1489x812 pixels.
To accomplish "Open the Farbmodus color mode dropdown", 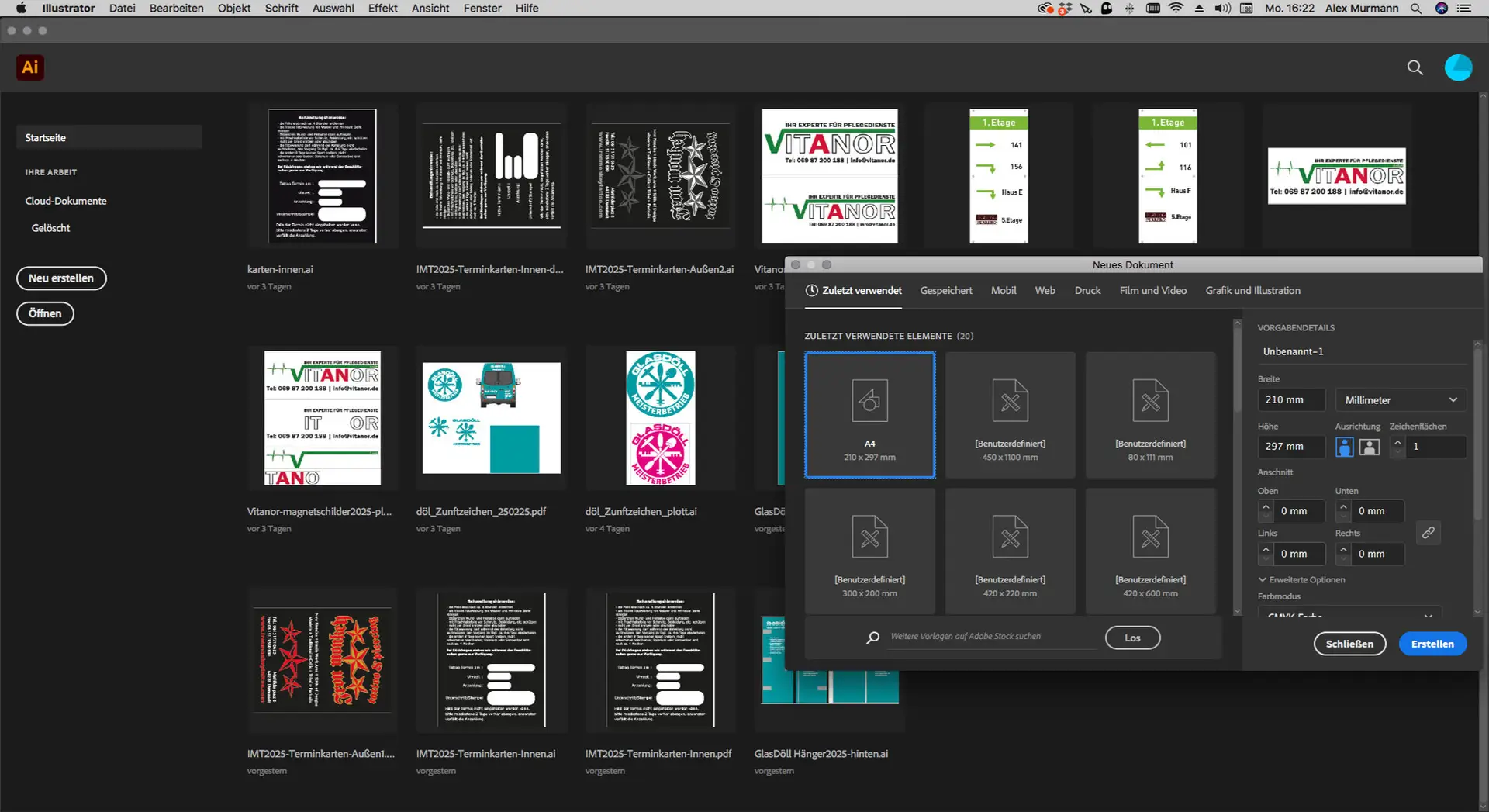I will pos(1349,613).
